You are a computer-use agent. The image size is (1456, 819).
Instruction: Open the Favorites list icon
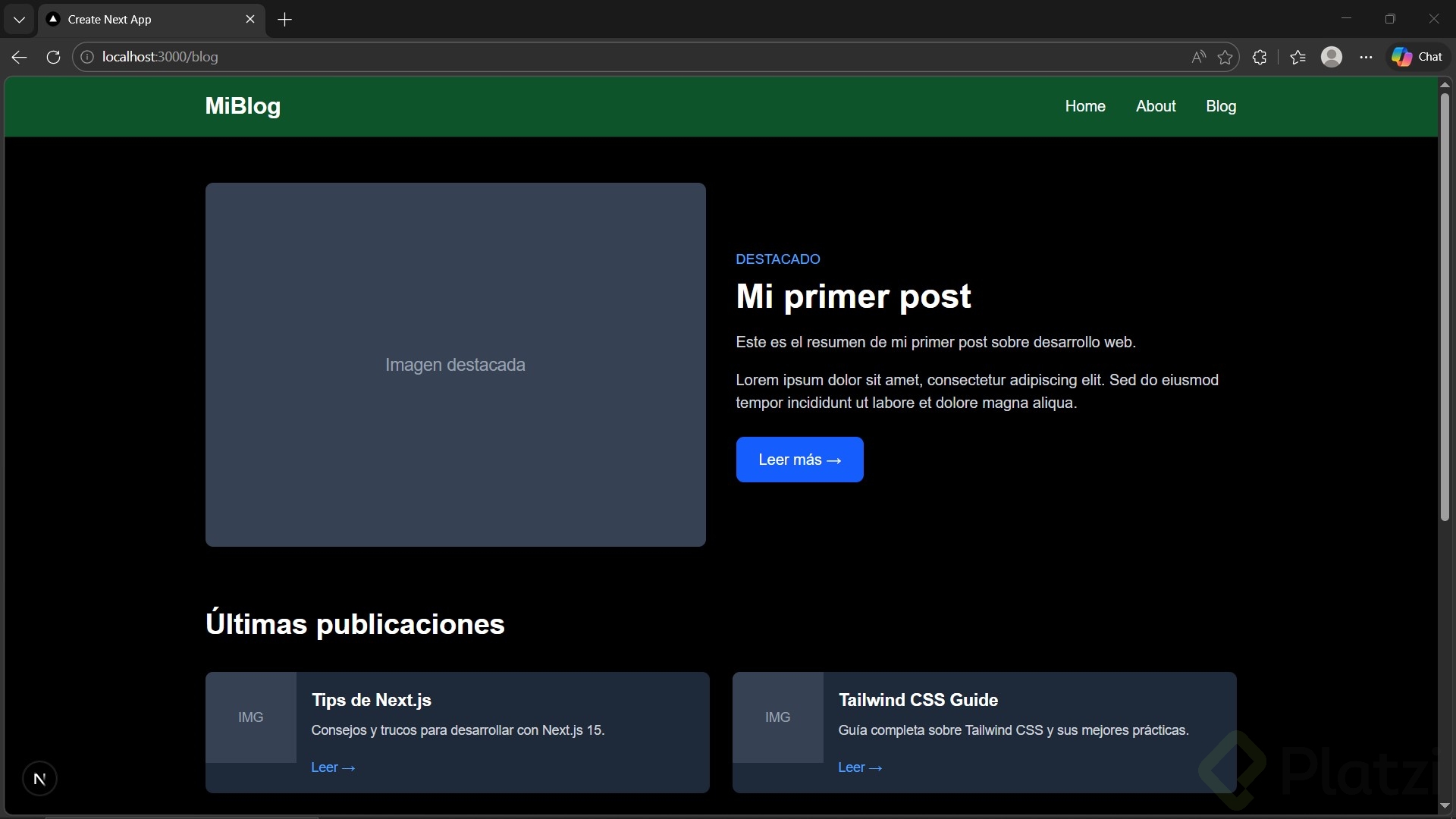tap(1298, 57)
